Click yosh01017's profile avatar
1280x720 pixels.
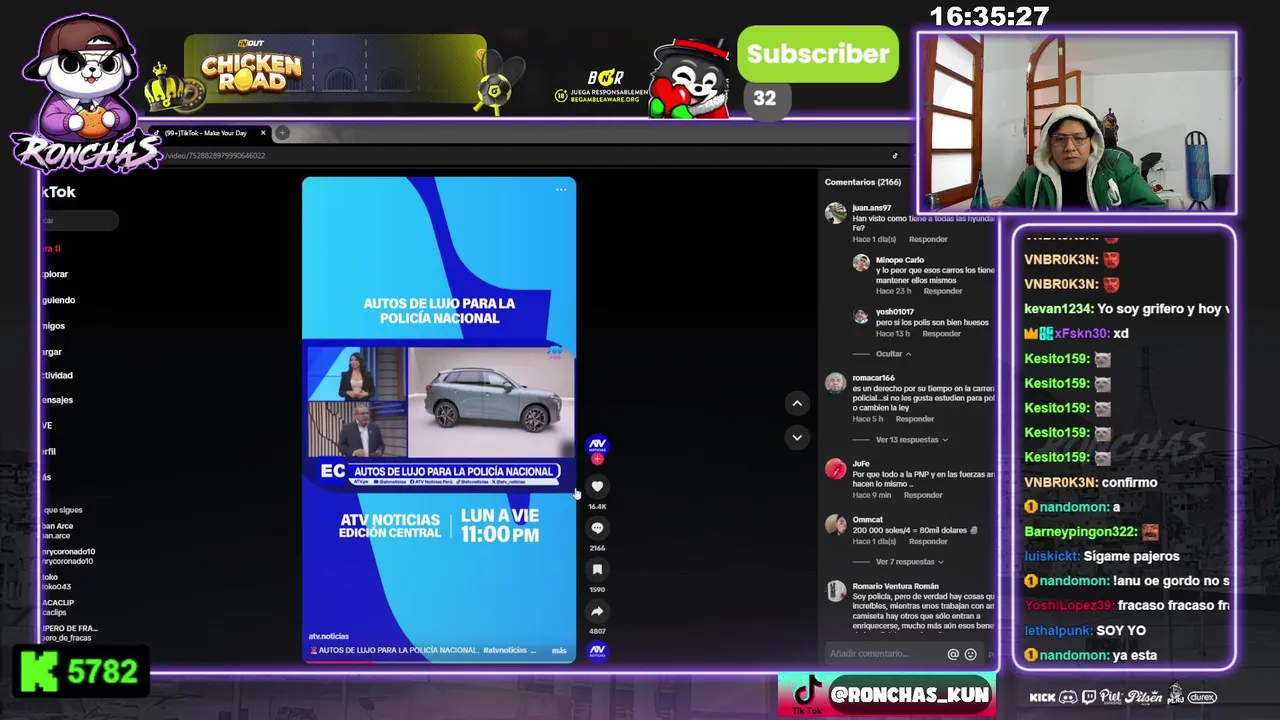coord(861,316)
